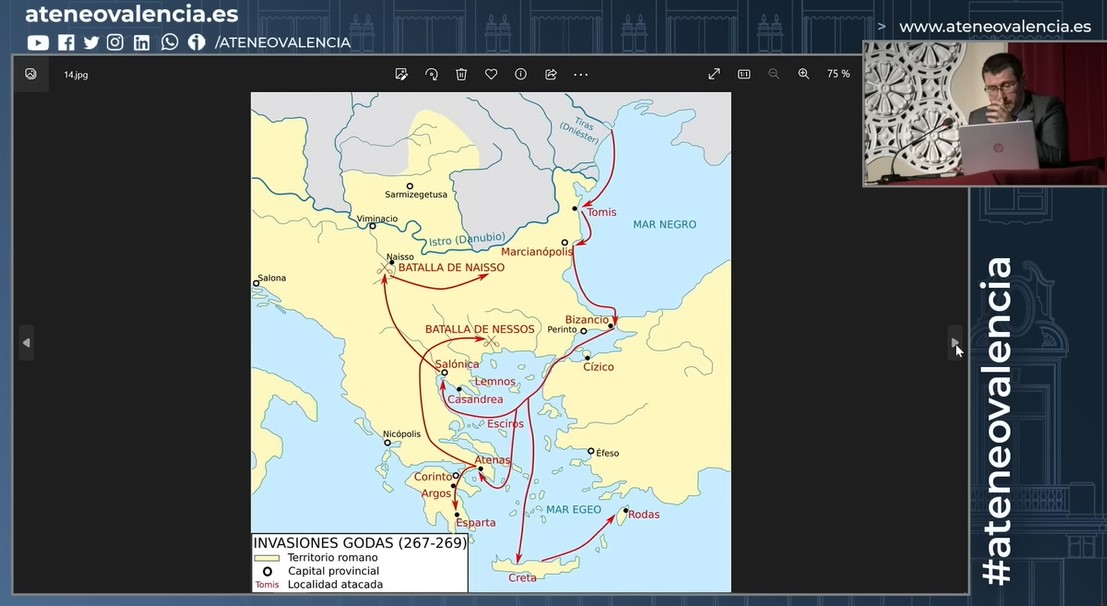Click the Instagram logo in the banner
This screenshot has width=1107, height=606.
click(116, 42)
